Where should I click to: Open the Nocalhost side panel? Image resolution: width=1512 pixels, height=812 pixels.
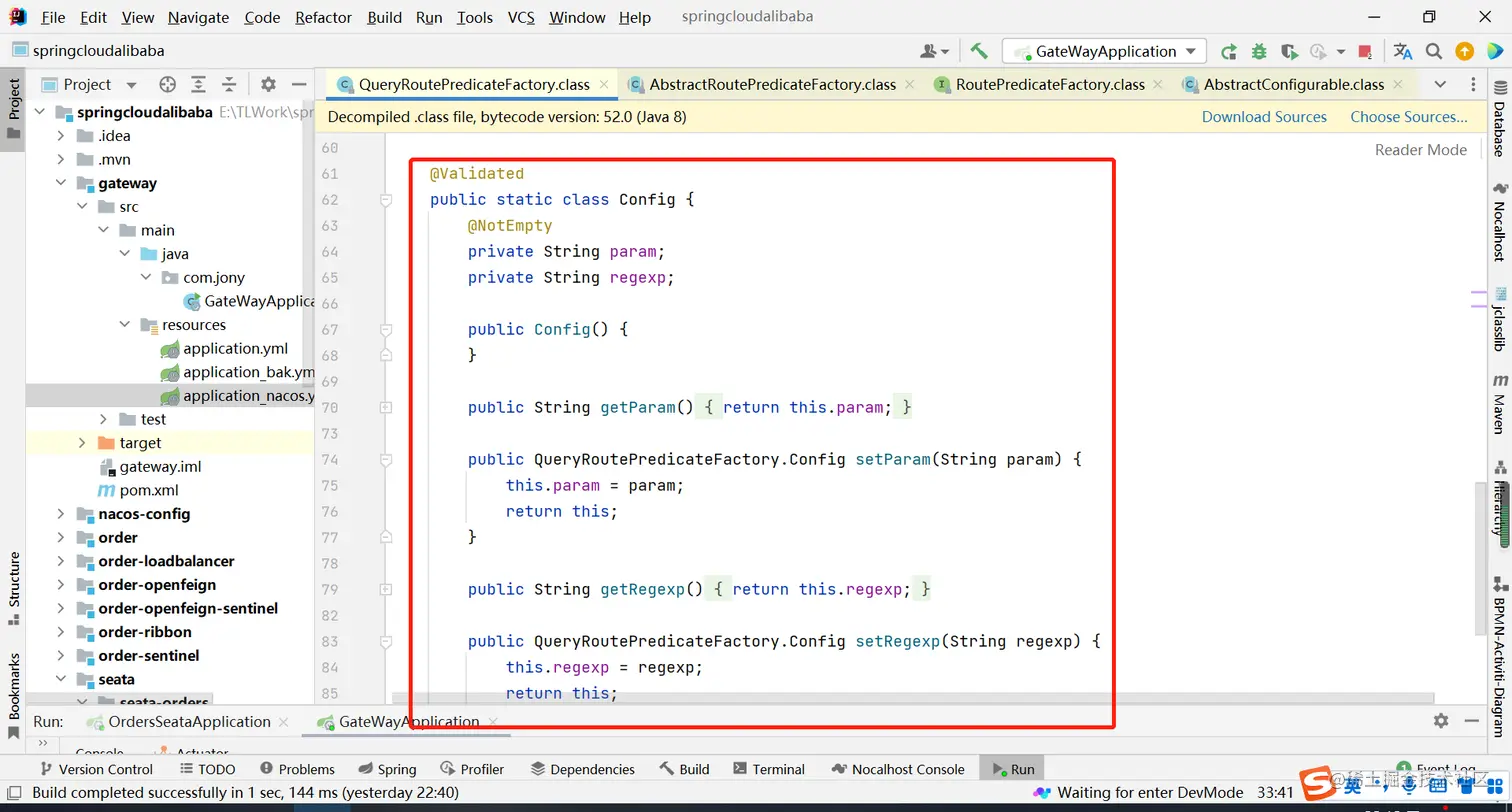(x=1499, y=222)
